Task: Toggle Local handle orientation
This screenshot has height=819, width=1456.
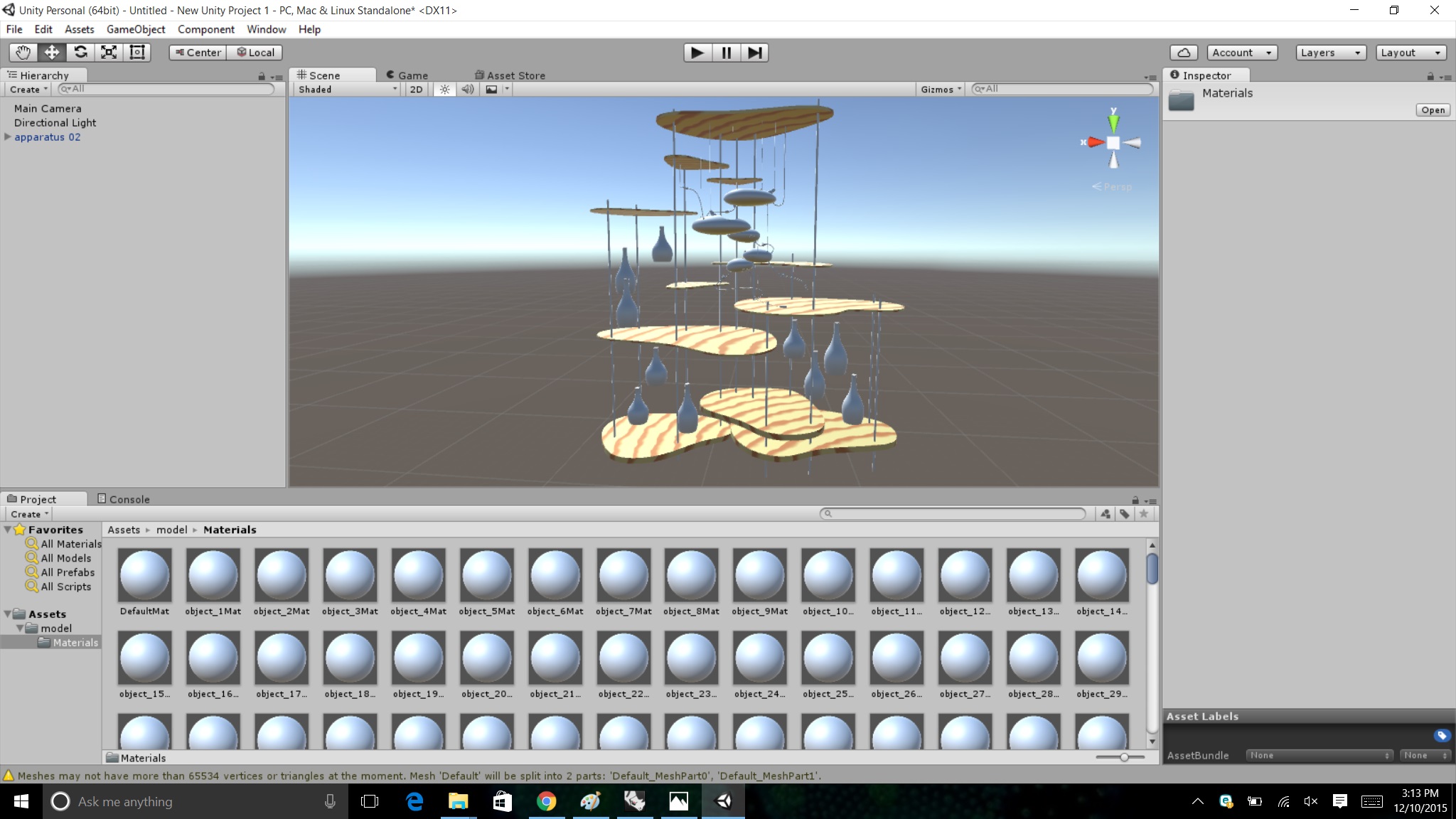Action: pos(255,52)
